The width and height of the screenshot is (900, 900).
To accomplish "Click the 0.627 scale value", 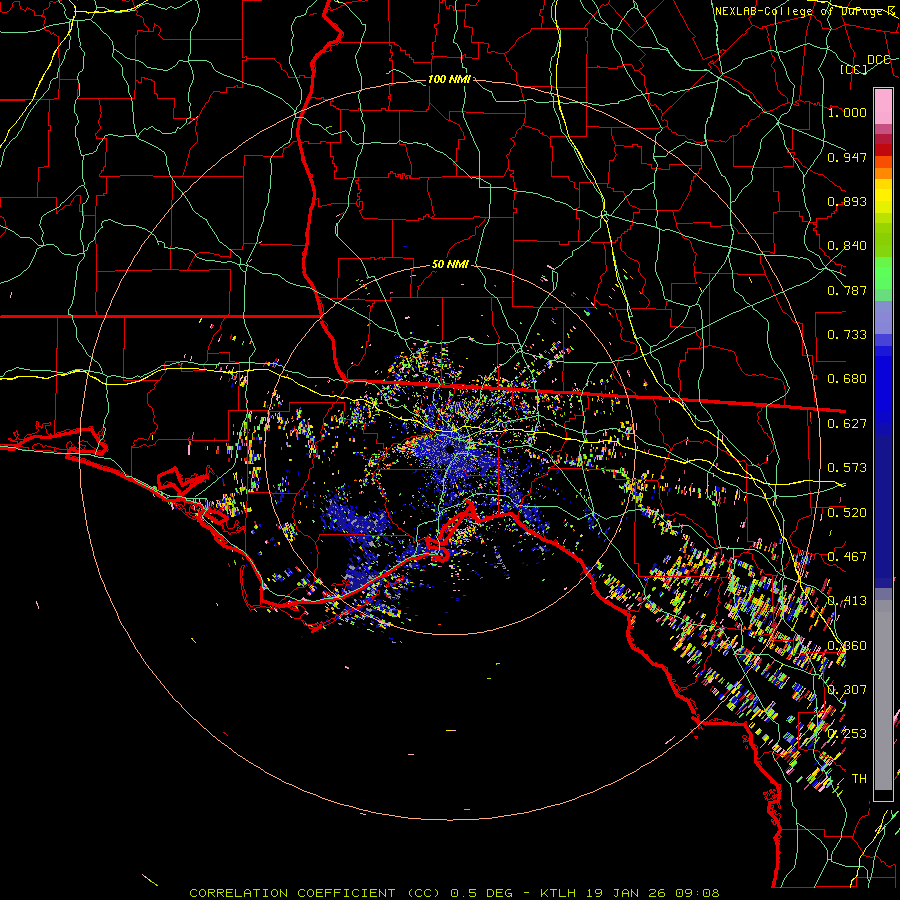I will pos(847,424).
